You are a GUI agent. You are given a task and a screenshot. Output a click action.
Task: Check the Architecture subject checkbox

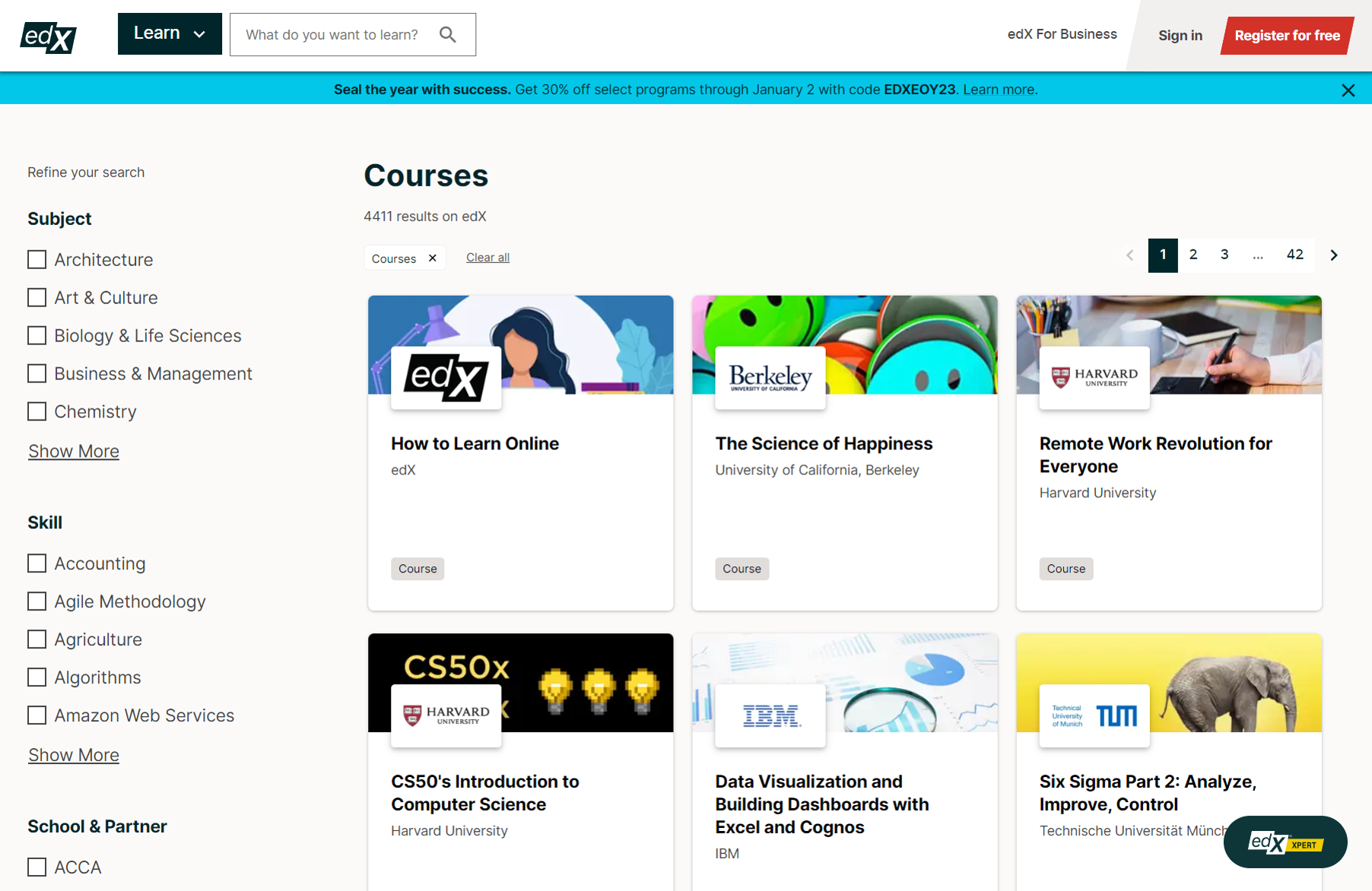tap(37, 260)
